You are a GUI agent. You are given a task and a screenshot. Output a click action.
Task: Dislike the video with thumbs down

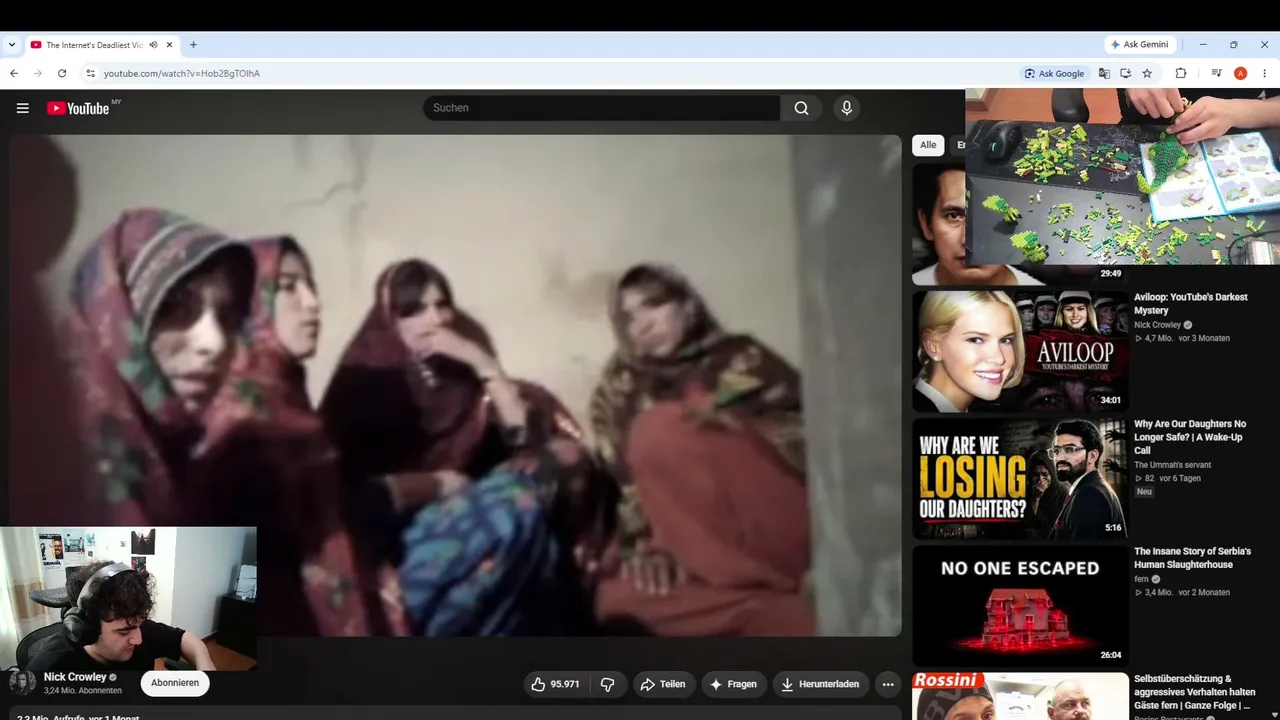click(607, 684)
